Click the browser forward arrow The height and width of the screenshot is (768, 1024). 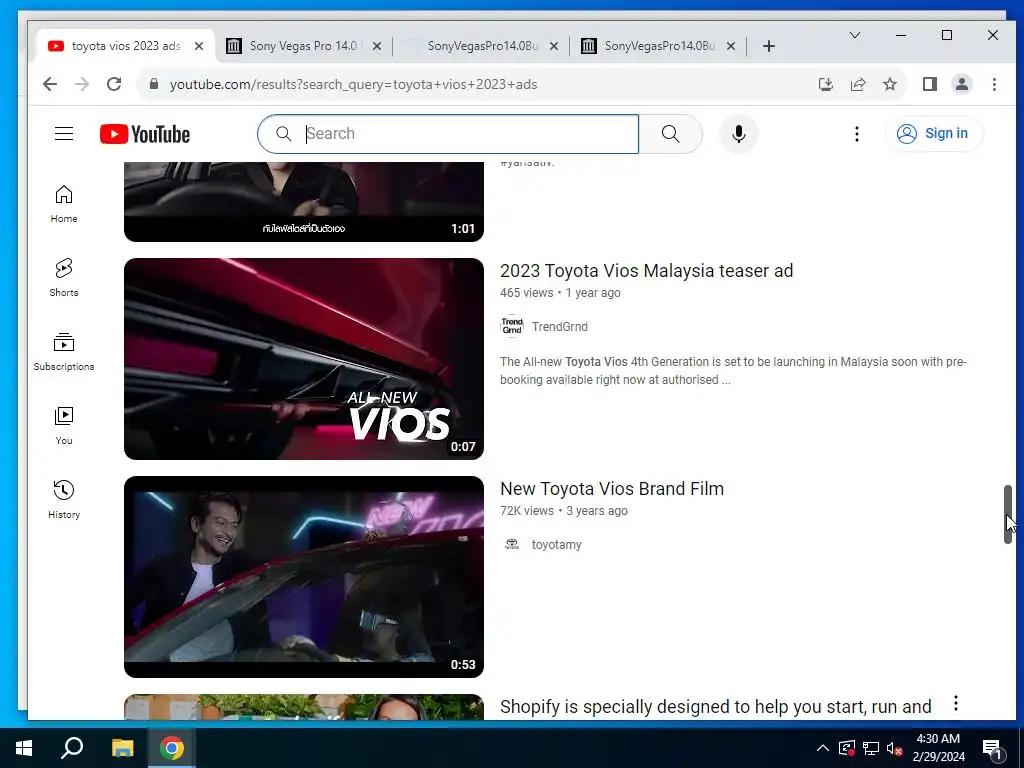point(82,84)
